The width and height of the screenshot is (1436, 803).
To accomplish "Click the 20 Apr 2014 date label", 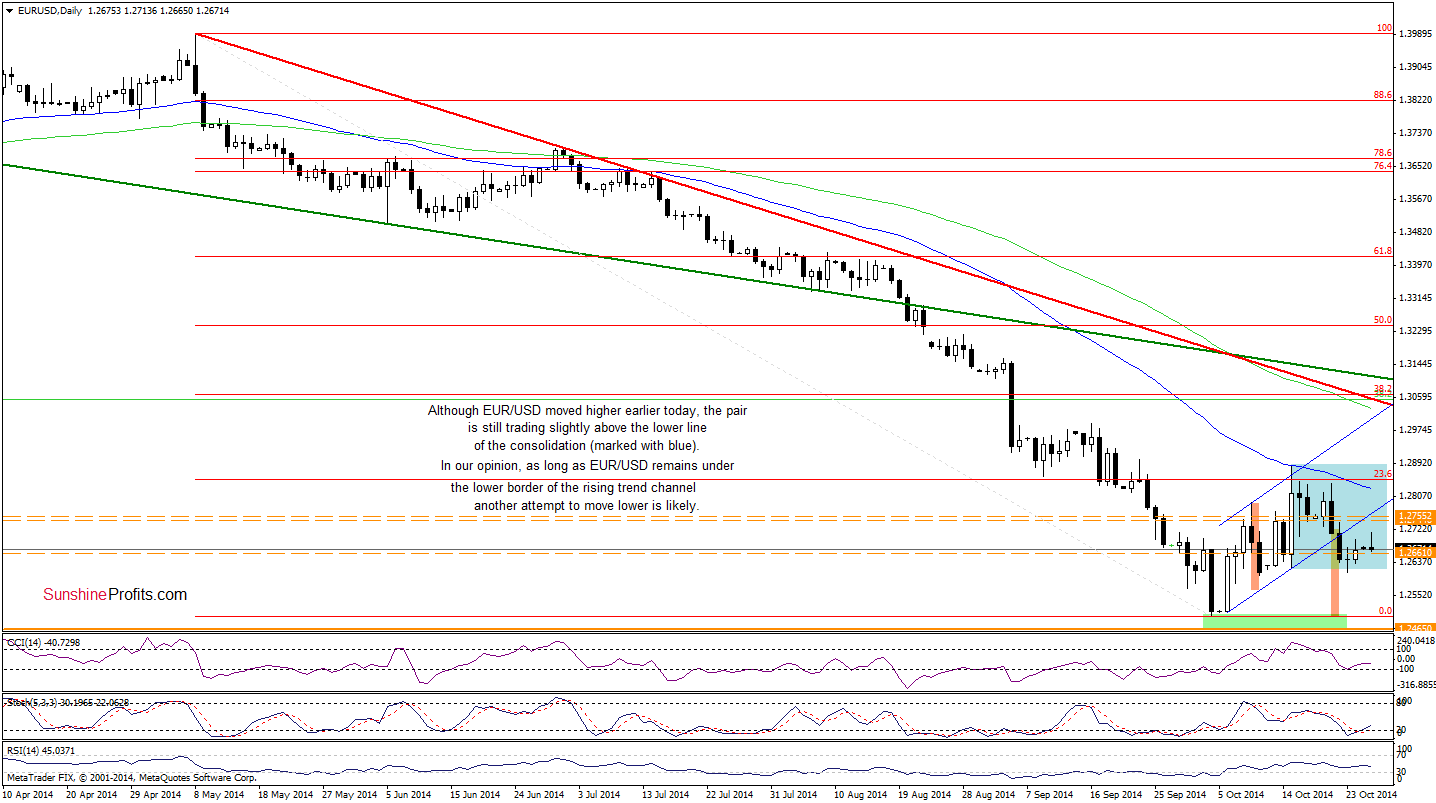I will [x=94, y=794].
